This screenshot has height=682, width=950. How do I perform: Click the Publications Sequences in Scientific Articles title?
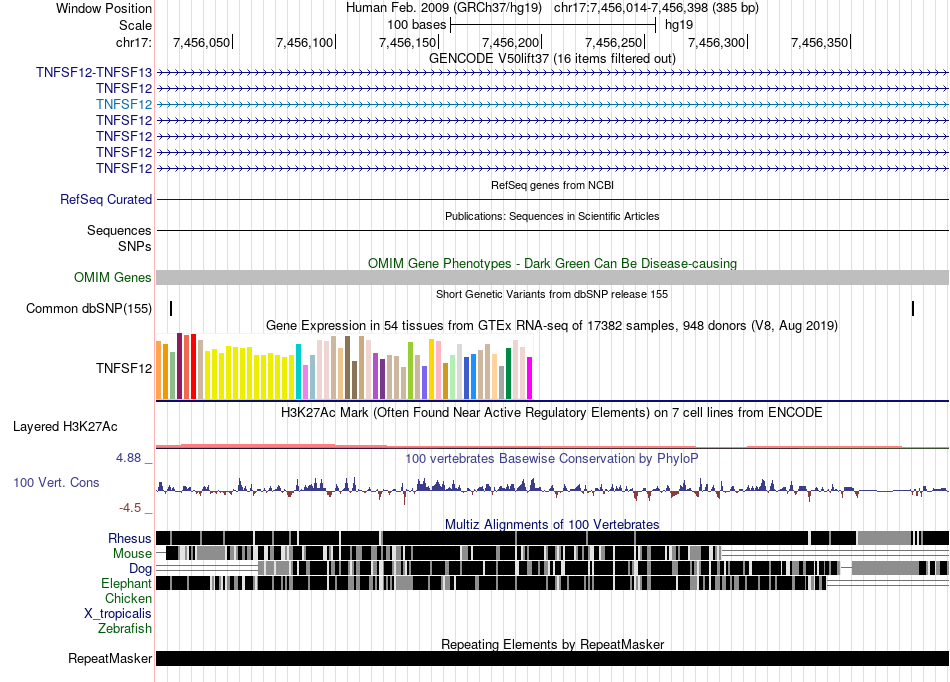[552, 216]
